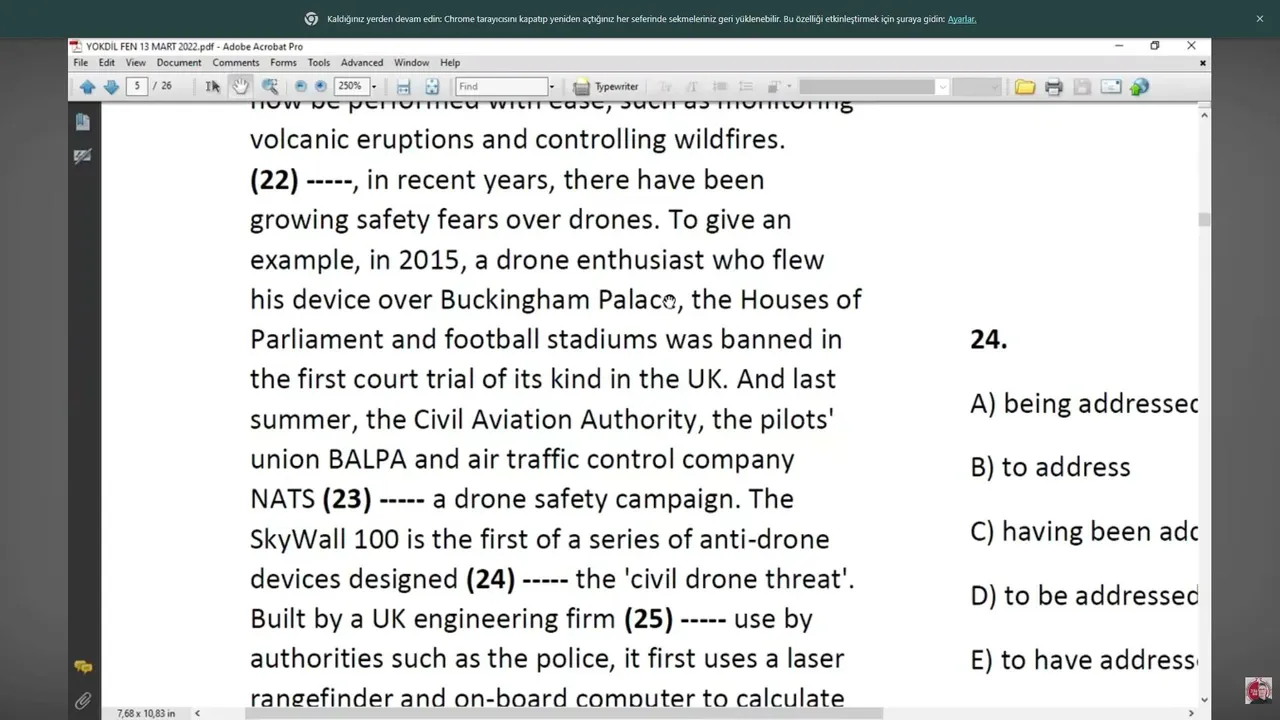1280x720 pixels.
Task: Click answer option D) to be addressed
Action: [x=1084, y=596]
